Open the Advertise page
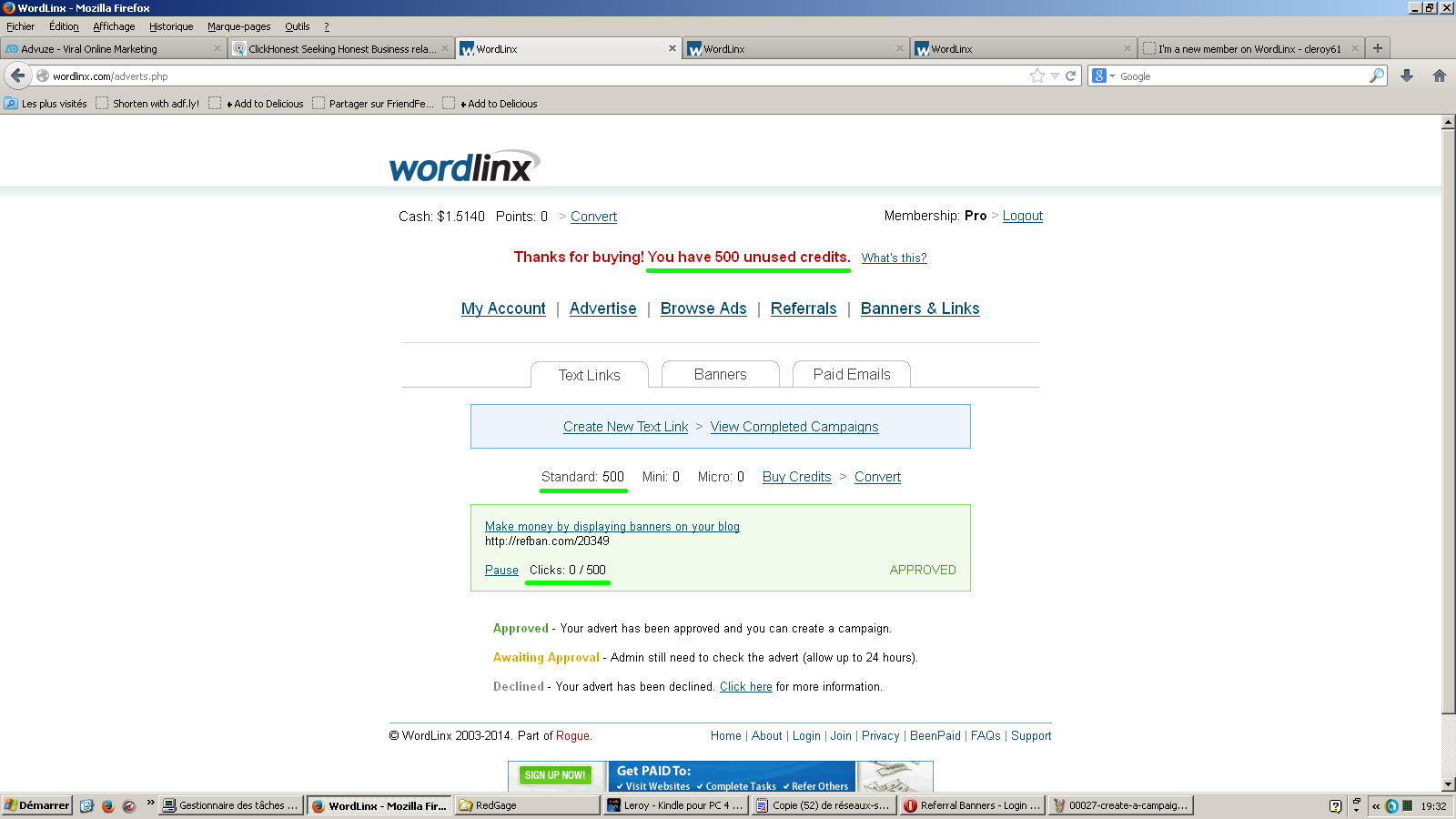 coord(602,308)
